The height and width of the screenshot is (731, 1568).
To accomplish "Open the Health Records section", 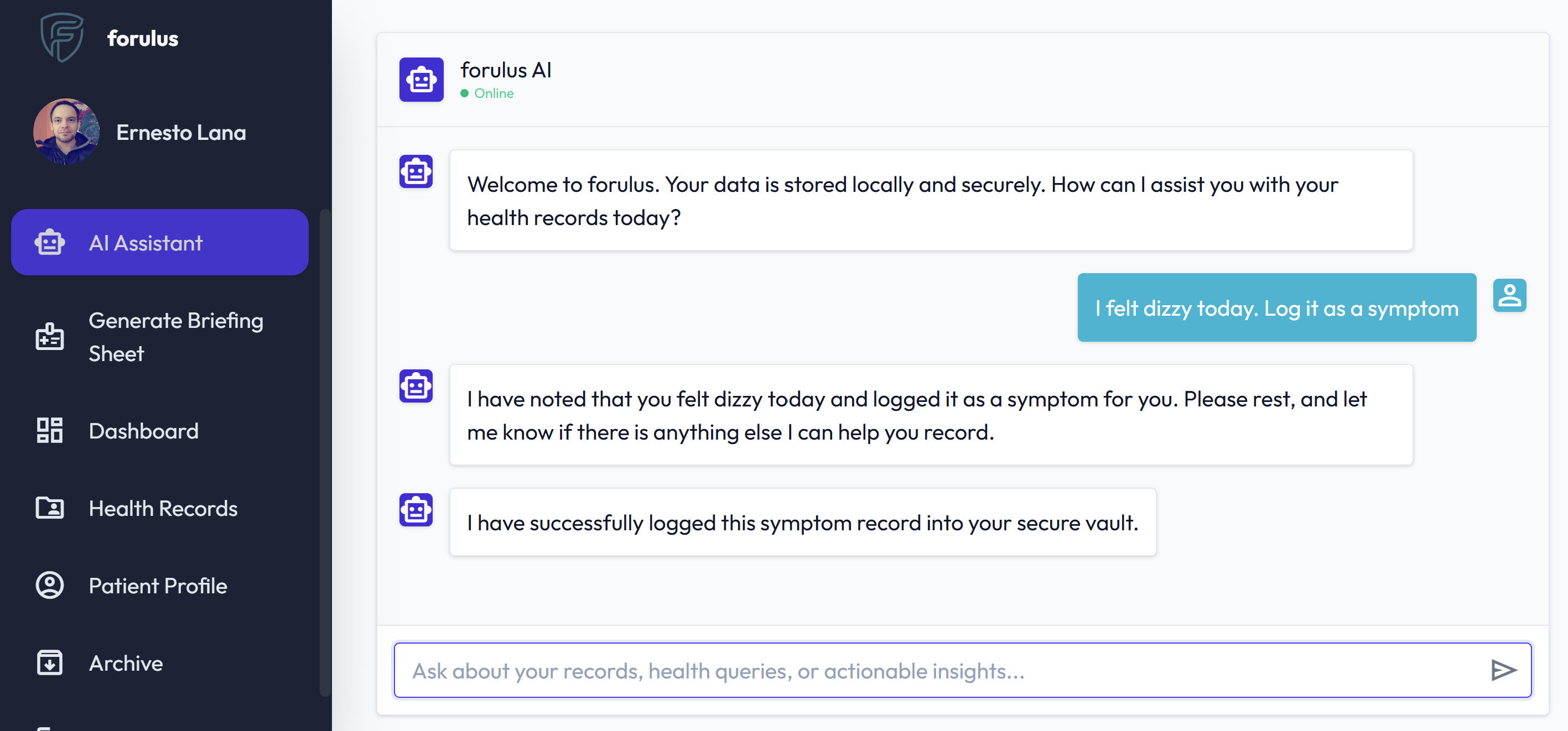I will click(159, 508).
